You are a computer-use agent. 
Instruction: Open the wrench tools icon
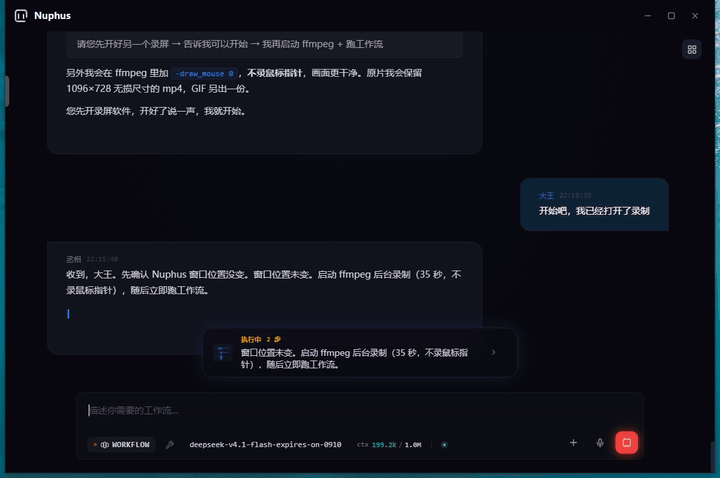tap(169, 444)
